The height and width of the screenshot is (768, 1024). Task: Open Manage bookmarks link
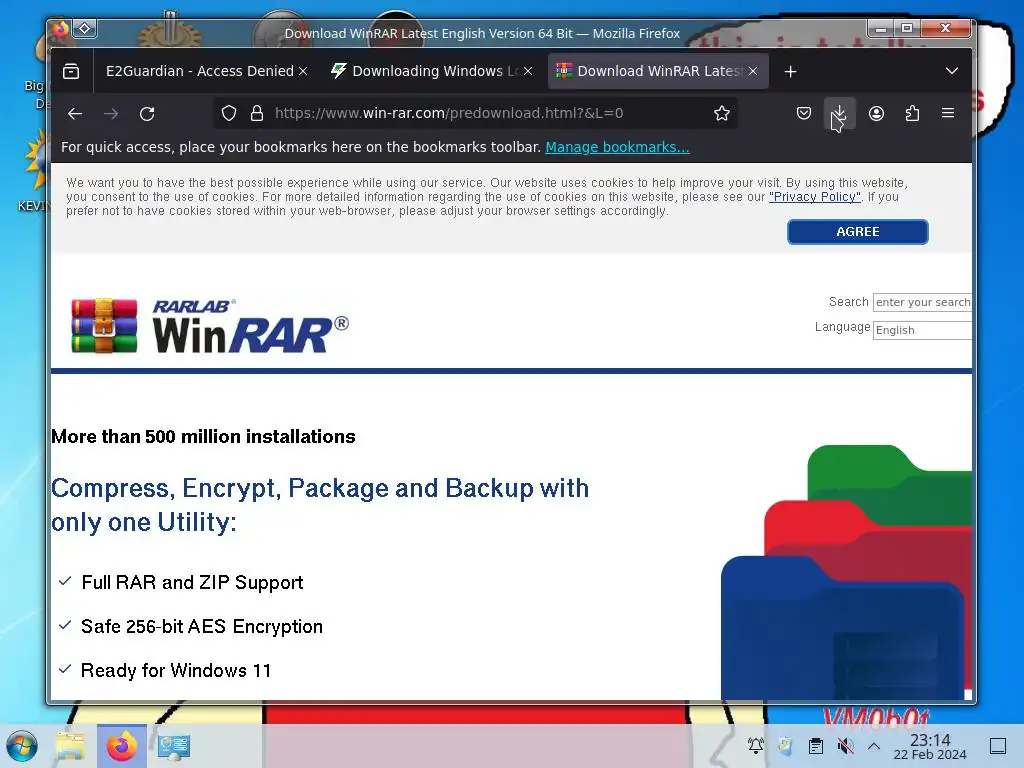(x=617, y=147)
